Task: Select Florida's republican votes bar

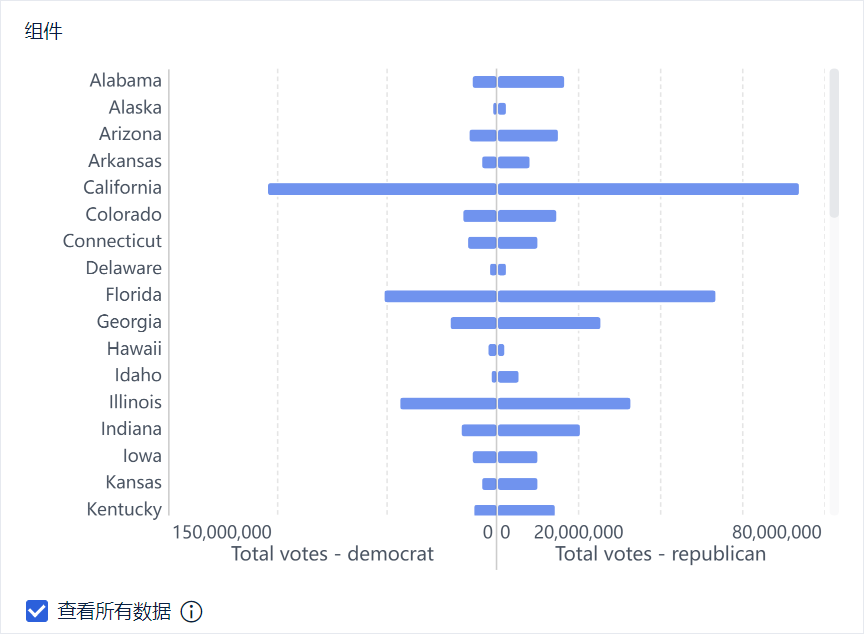Action: (606, 296)
